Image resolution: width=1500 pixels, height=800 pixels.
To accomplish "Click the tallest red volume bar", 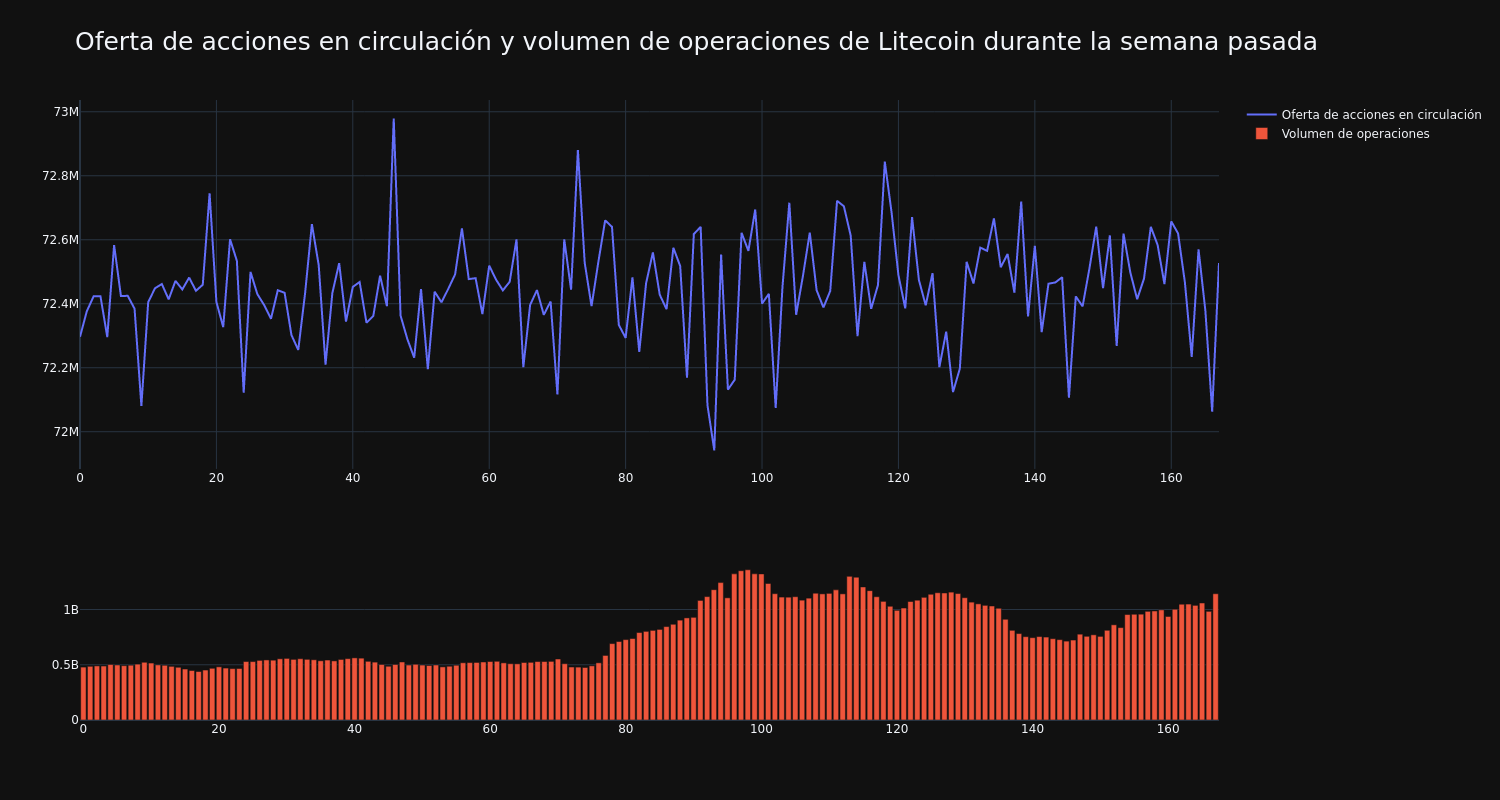I will pos(747,645).
